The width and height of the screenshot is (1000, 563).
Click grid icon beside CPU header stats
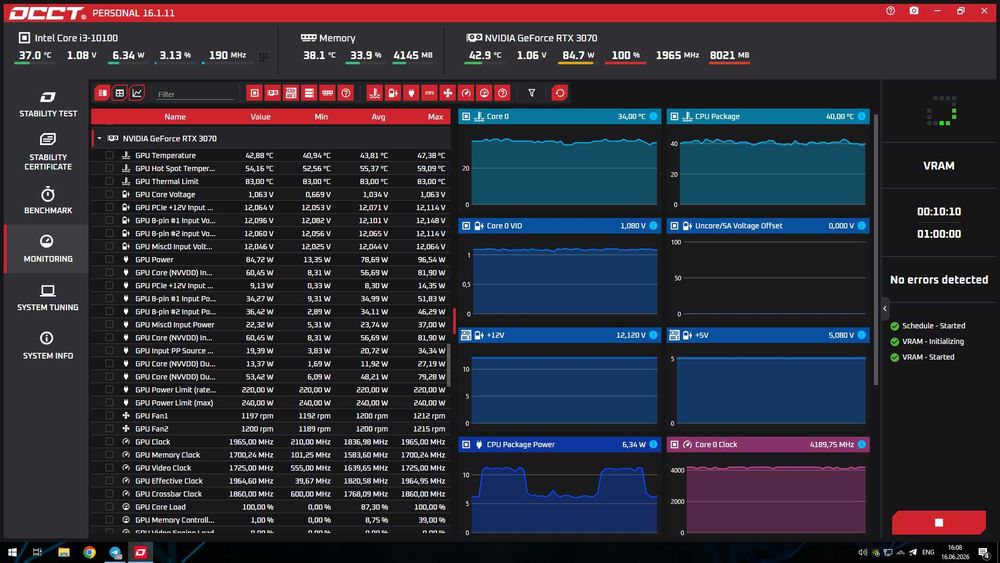pyautogui.click(x=263, y=57)
